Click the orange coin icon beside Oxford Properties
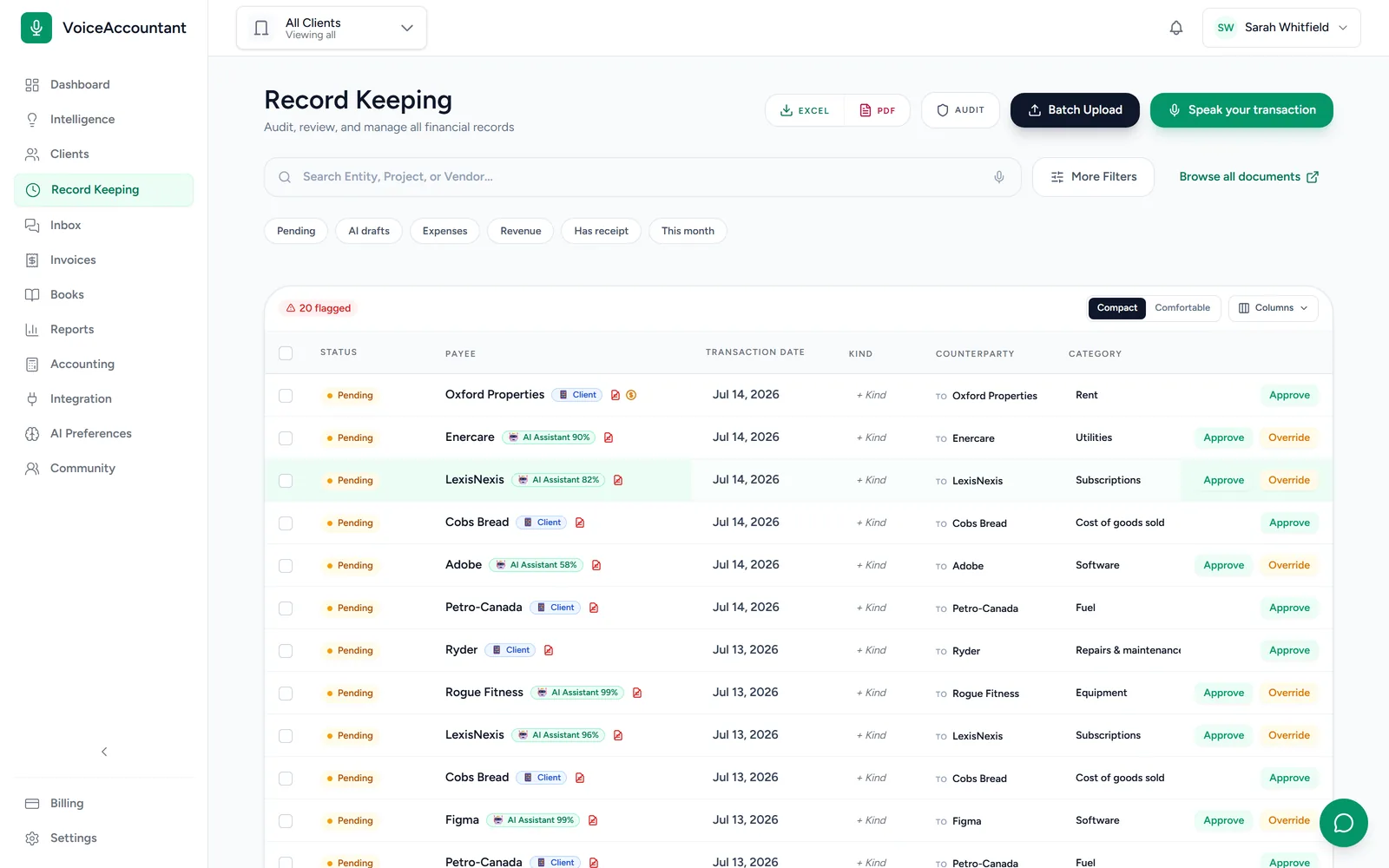The width and height of the screenshot is (1389, 868). pos(631,395)
